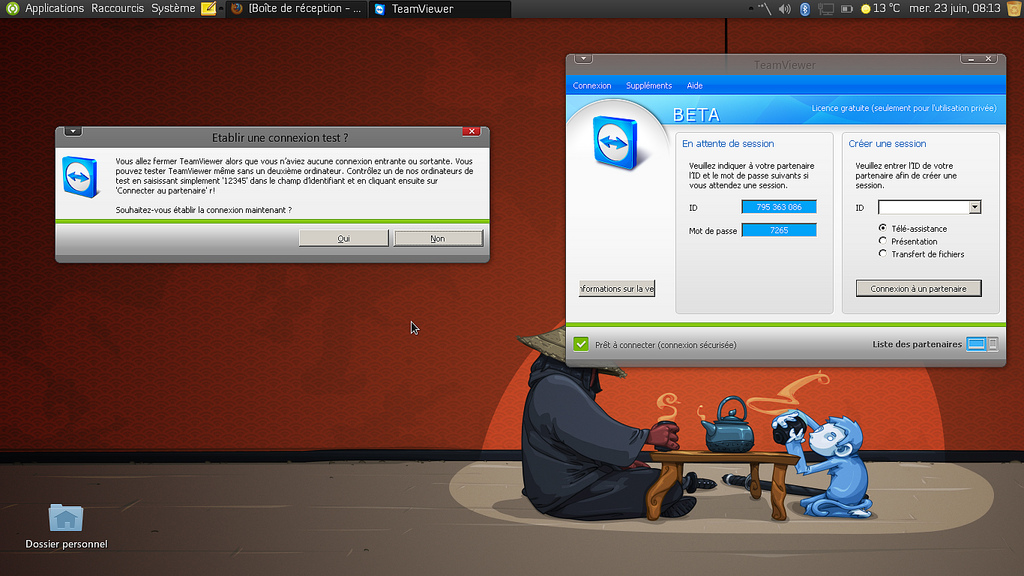
Task: Click the 13 °C temperature reading
Action: tap(887, 8)
